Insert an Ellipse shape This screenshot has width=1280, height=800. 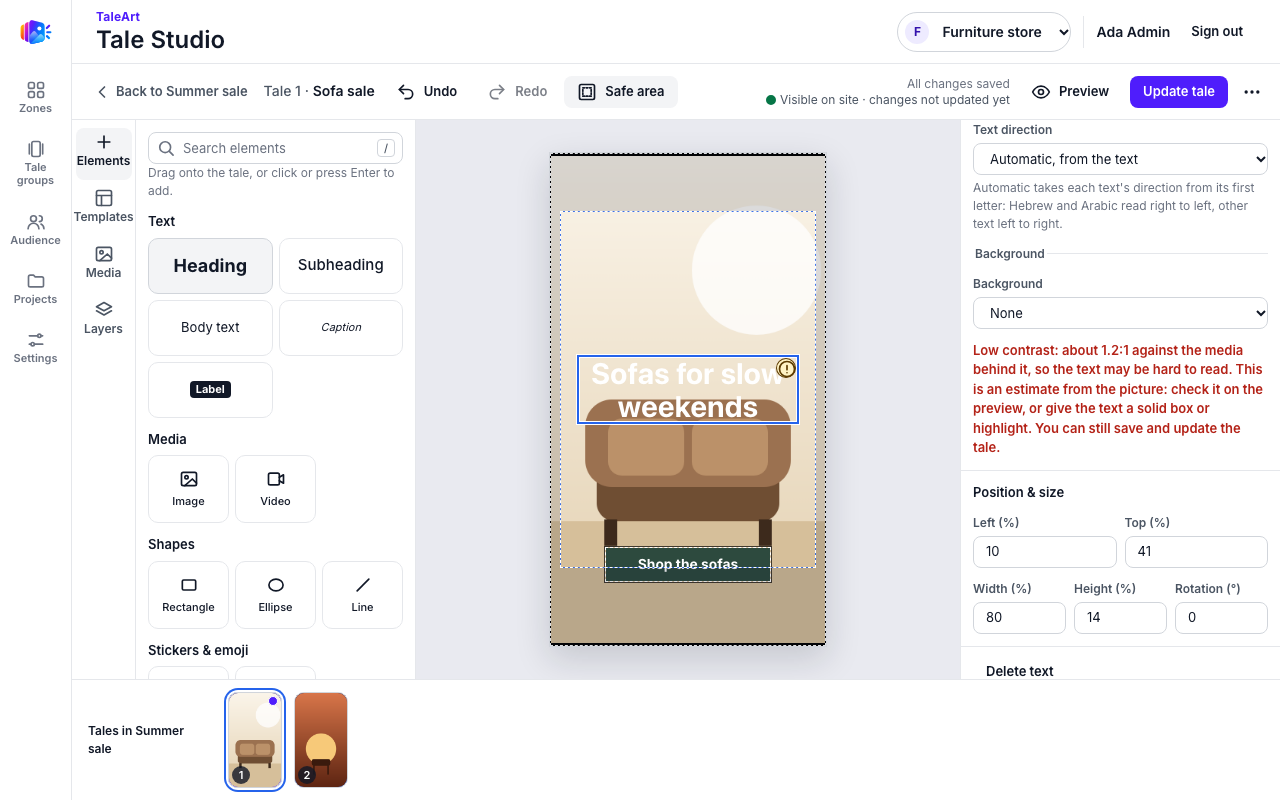point(275,595)
